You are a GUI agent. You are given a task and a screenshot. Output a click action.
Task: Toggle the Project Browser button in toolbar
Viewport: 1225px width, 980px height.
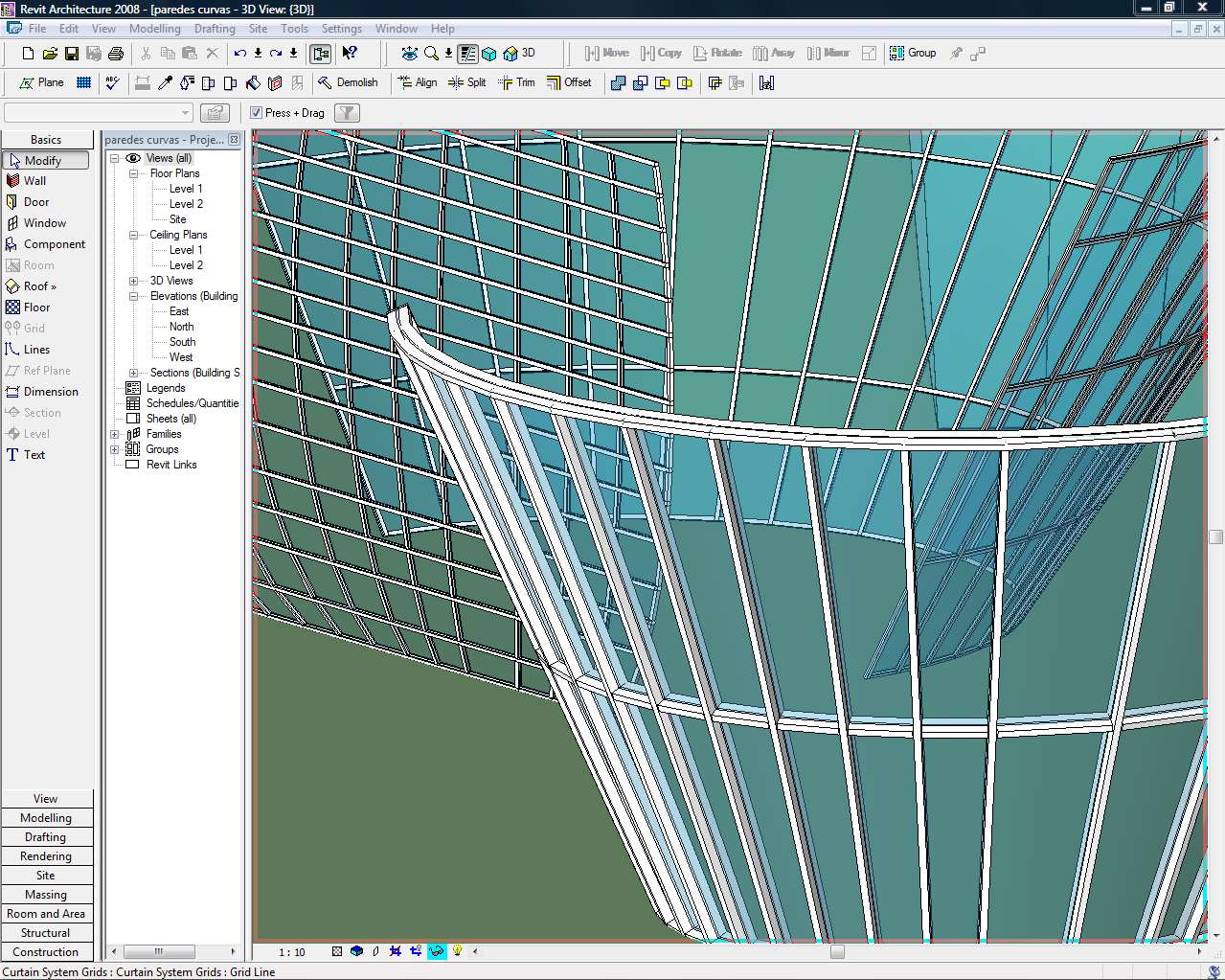coord(321,54)
